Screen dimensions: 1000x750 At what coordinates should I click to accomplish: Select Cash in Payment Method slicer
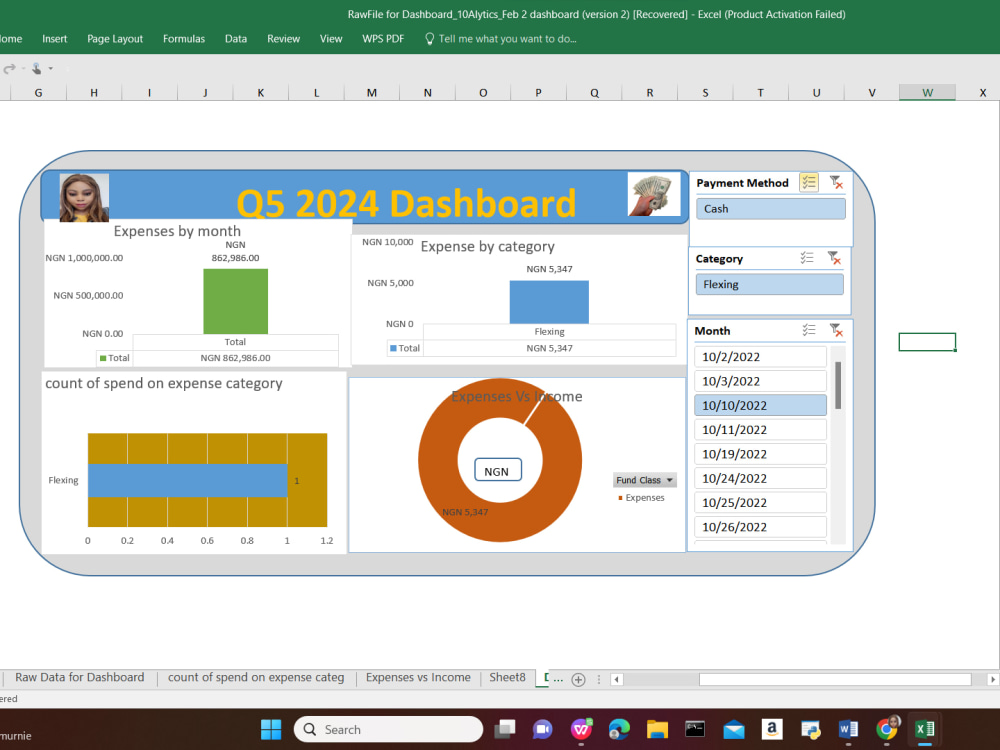(770, 209)
